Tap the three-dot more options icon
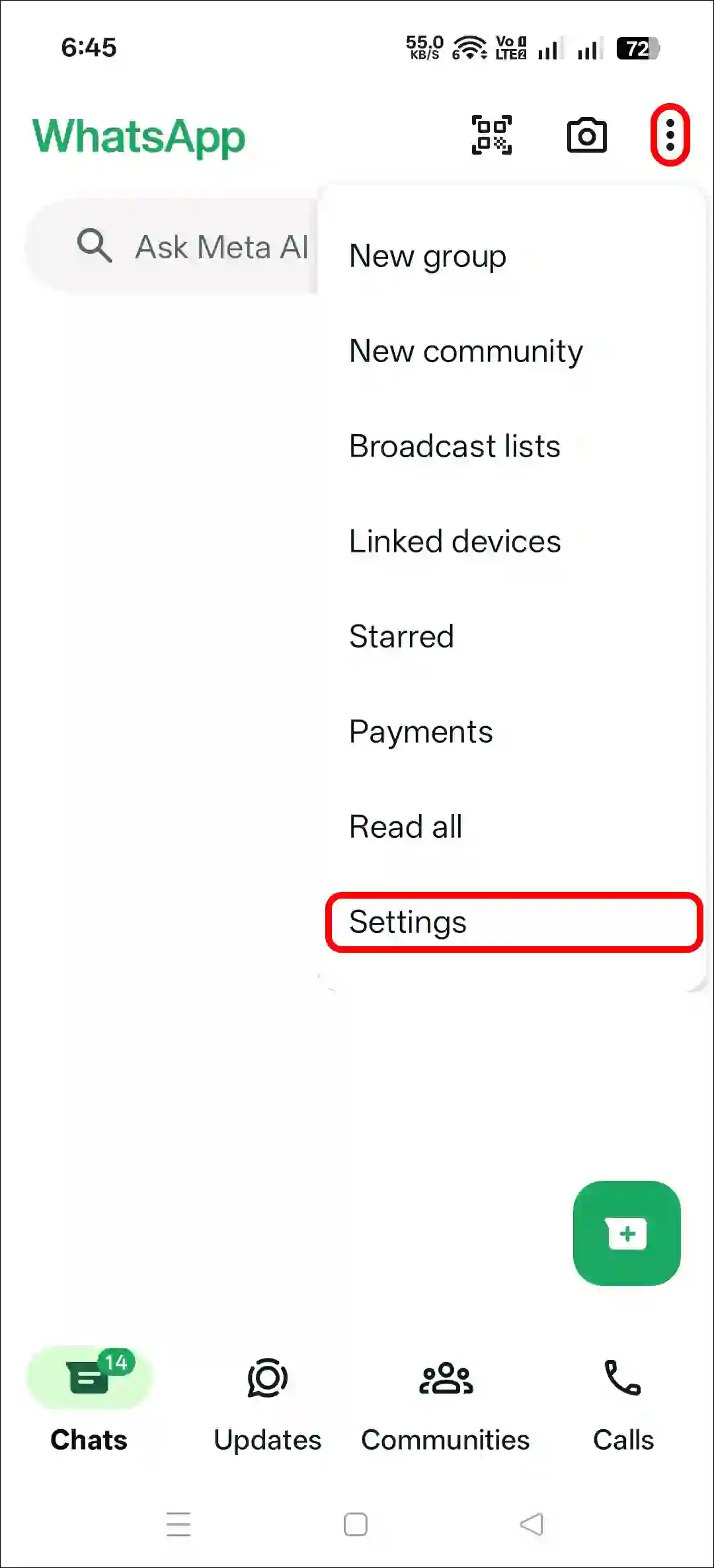Screen dimensions: 714x1568 670,135
